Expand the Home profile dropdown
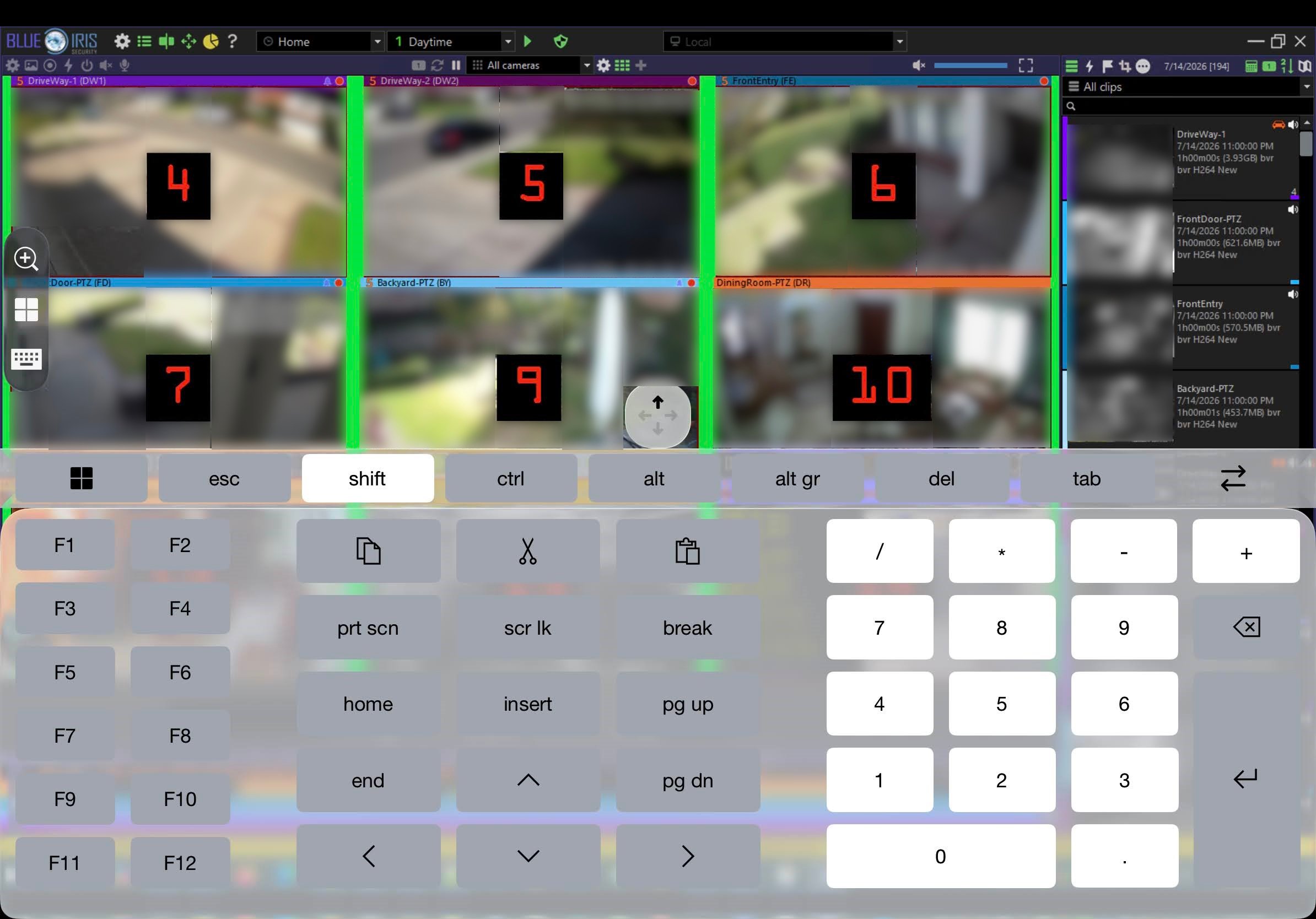1316x919 pixels. tap(377, 41)
